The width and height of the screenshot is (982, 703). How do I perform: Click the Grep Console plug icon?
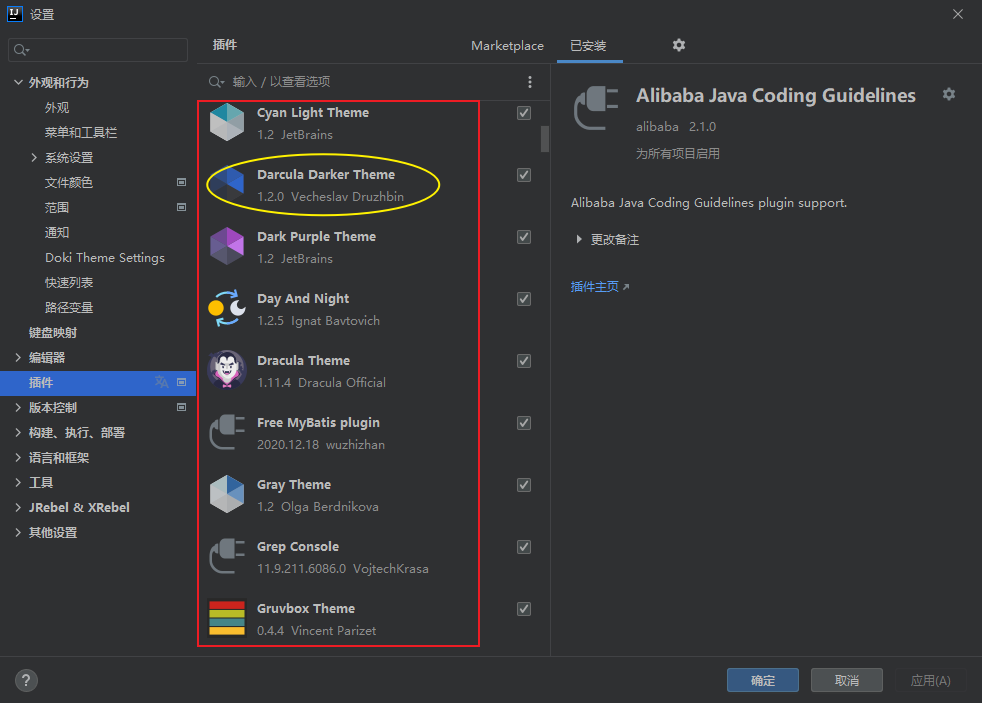(227, 556)
